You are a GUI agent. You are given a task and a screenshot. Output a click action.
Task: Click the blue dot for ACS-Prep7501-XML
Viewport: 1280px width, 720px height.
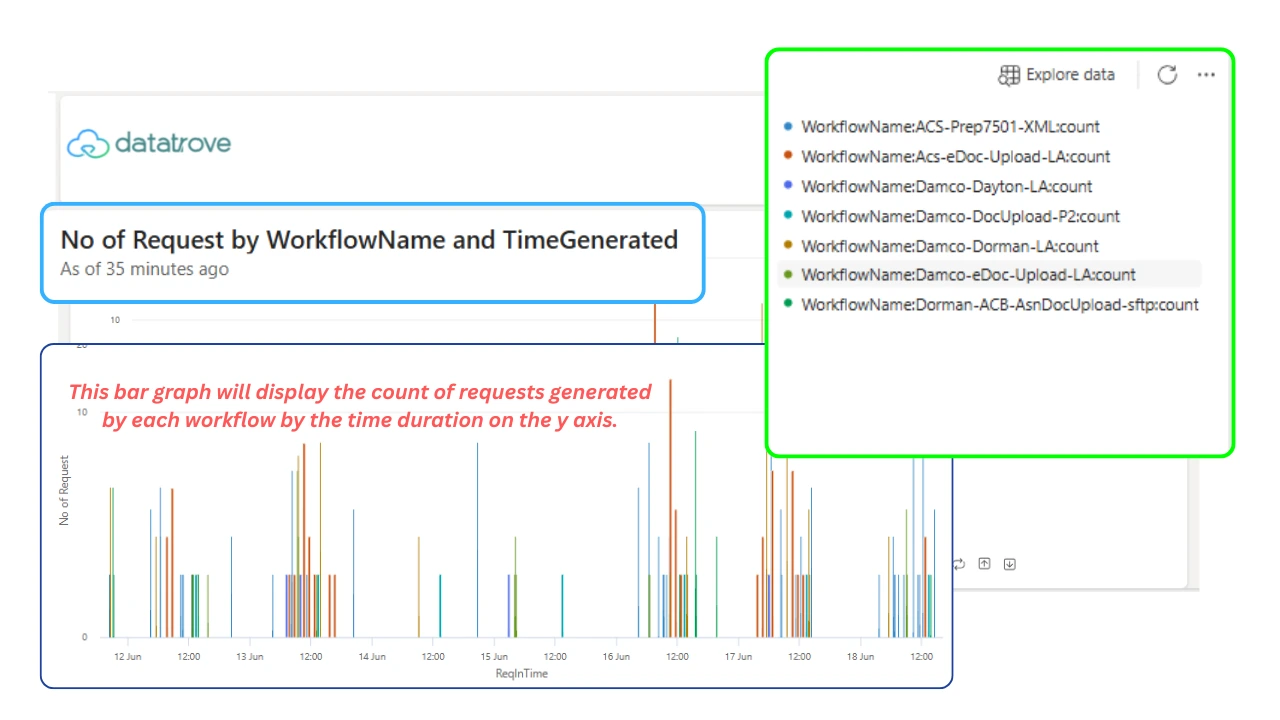pos(788,126)
